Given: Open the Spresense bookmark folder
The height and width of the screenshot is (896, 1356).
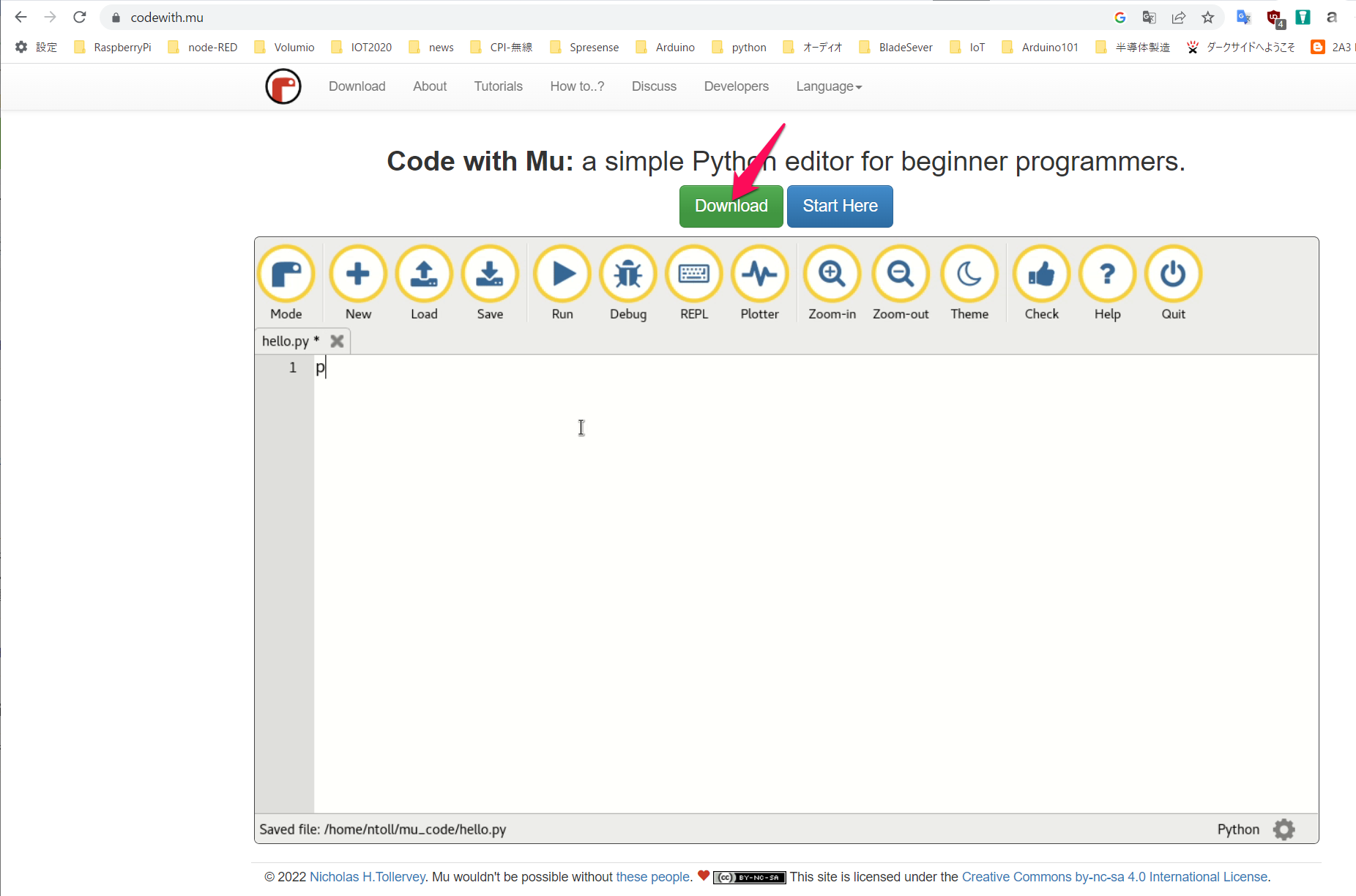Looking at the screenshot, I should 584,48.
